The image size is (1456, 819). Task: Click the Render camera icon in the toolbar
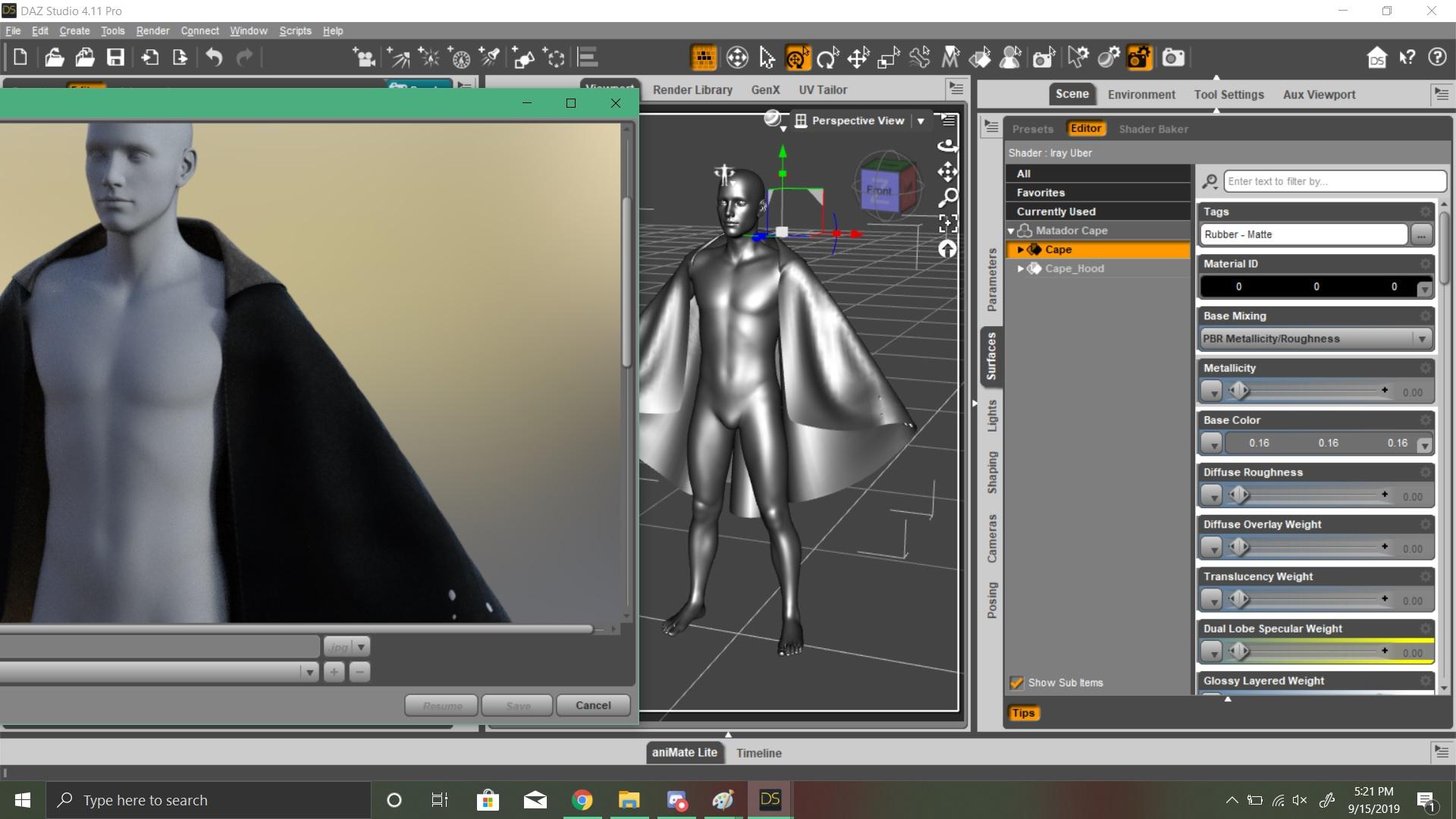1173,58
